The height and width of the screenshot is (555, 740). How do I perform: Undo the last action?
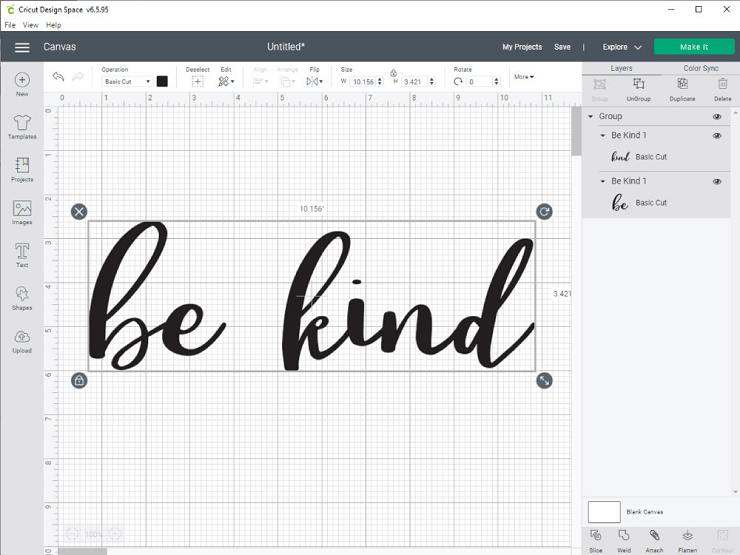(58, 76)
